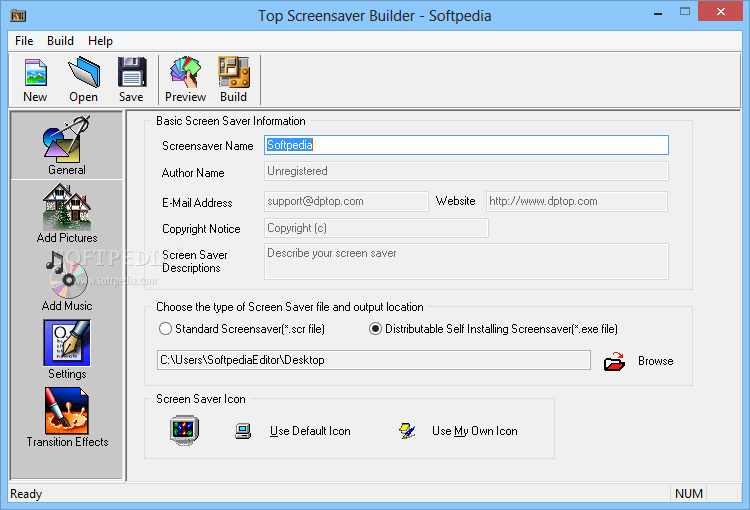Click the E-Mail Address field
The height and width of the screenshot is (510, 750).
(x=346, y=201)
